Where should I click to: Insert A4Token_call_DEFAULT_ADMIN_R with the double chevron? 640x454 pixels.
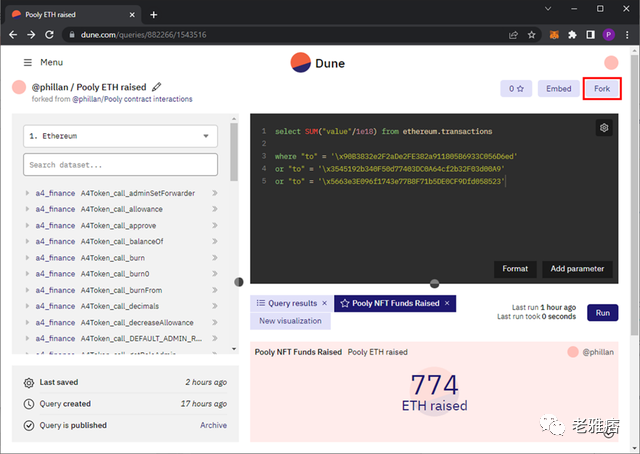215,338
